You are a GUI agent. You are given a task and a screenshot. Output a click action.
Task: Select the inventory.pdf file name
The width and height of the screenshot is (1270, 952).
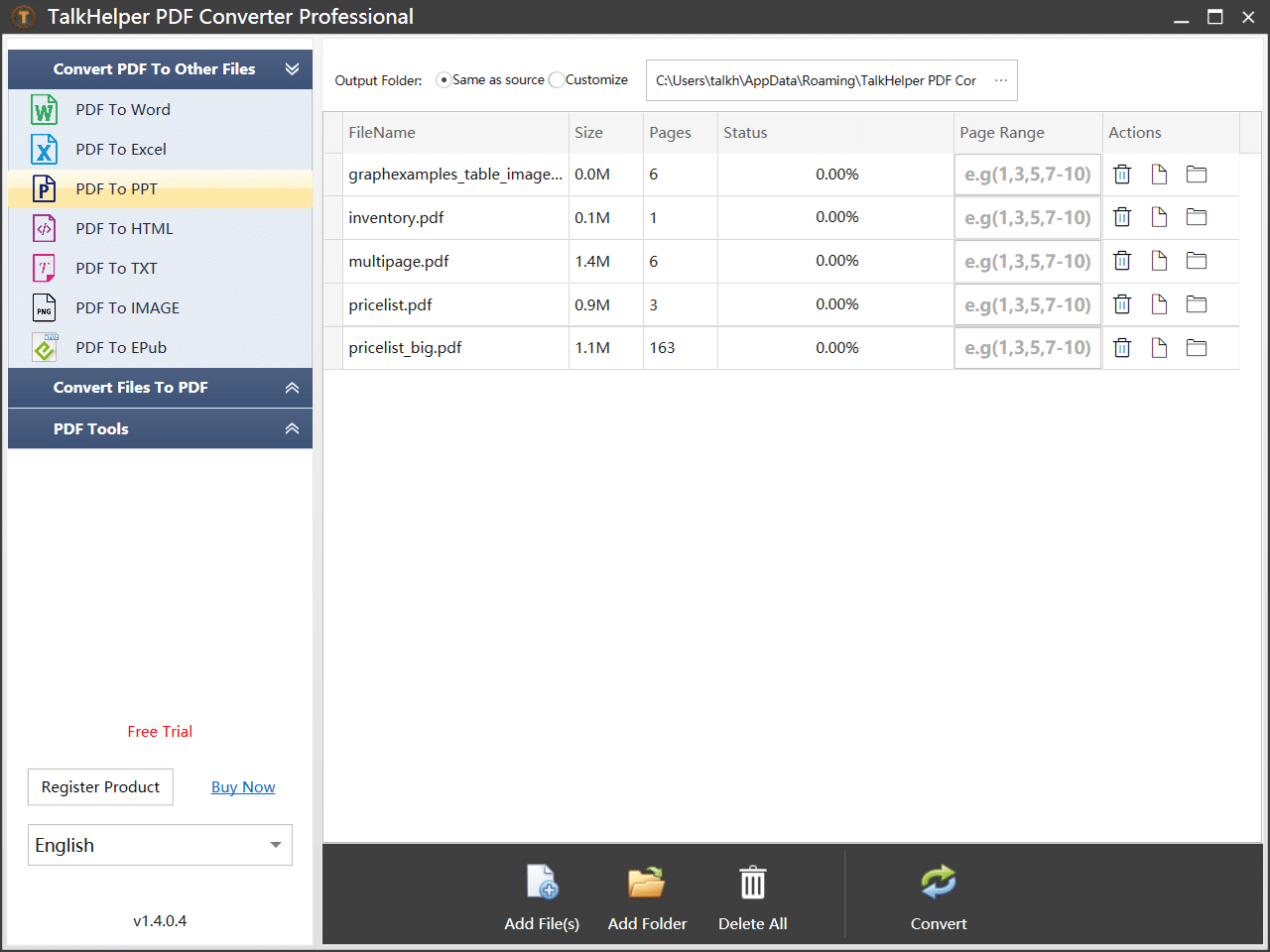tap(396, 217)
